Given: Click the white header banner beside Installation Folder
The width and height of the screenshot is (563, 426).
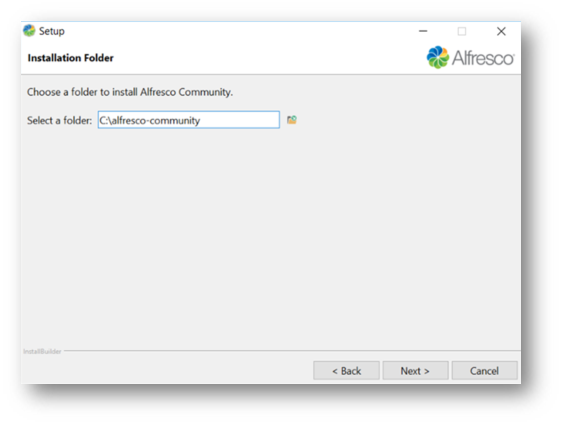Looking at the screenshot, I should [x=269, y=57].
